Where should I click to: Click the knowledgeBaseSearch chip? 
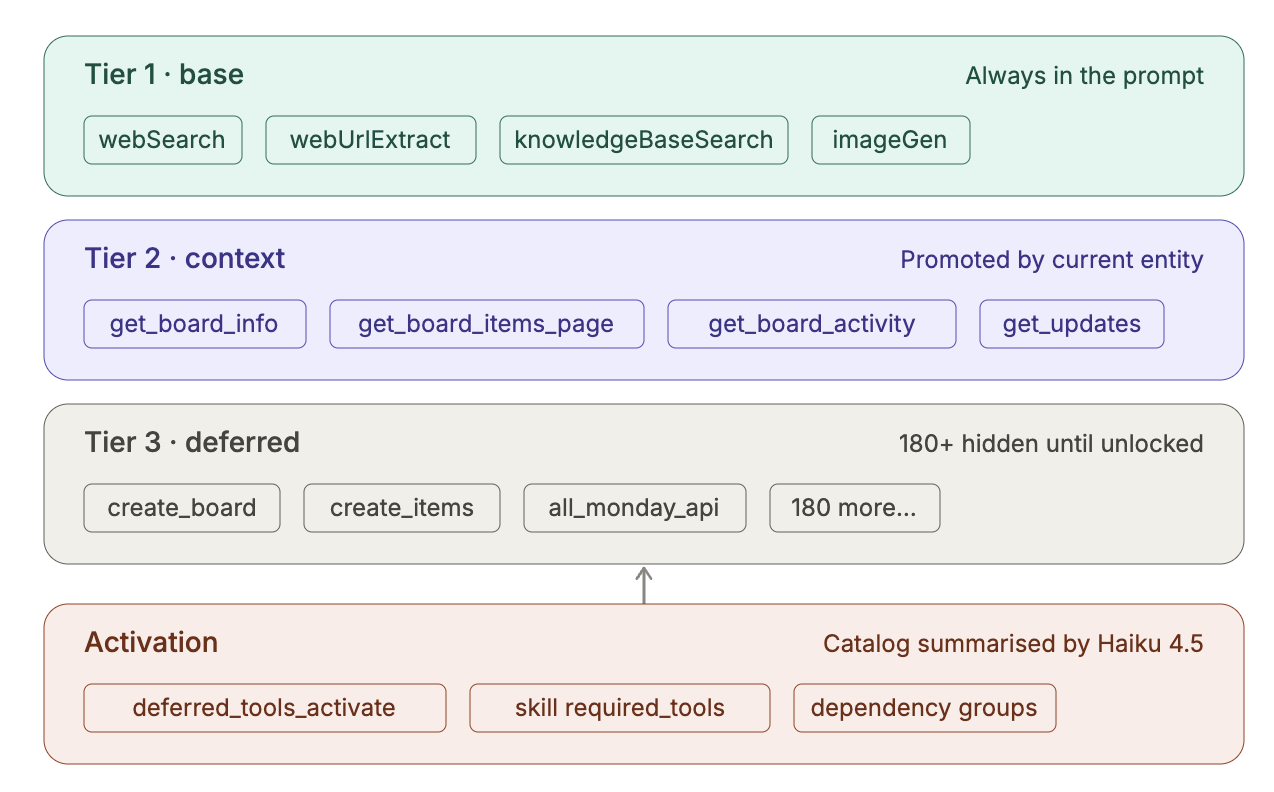pyautogui.click(x=644, y=140)
